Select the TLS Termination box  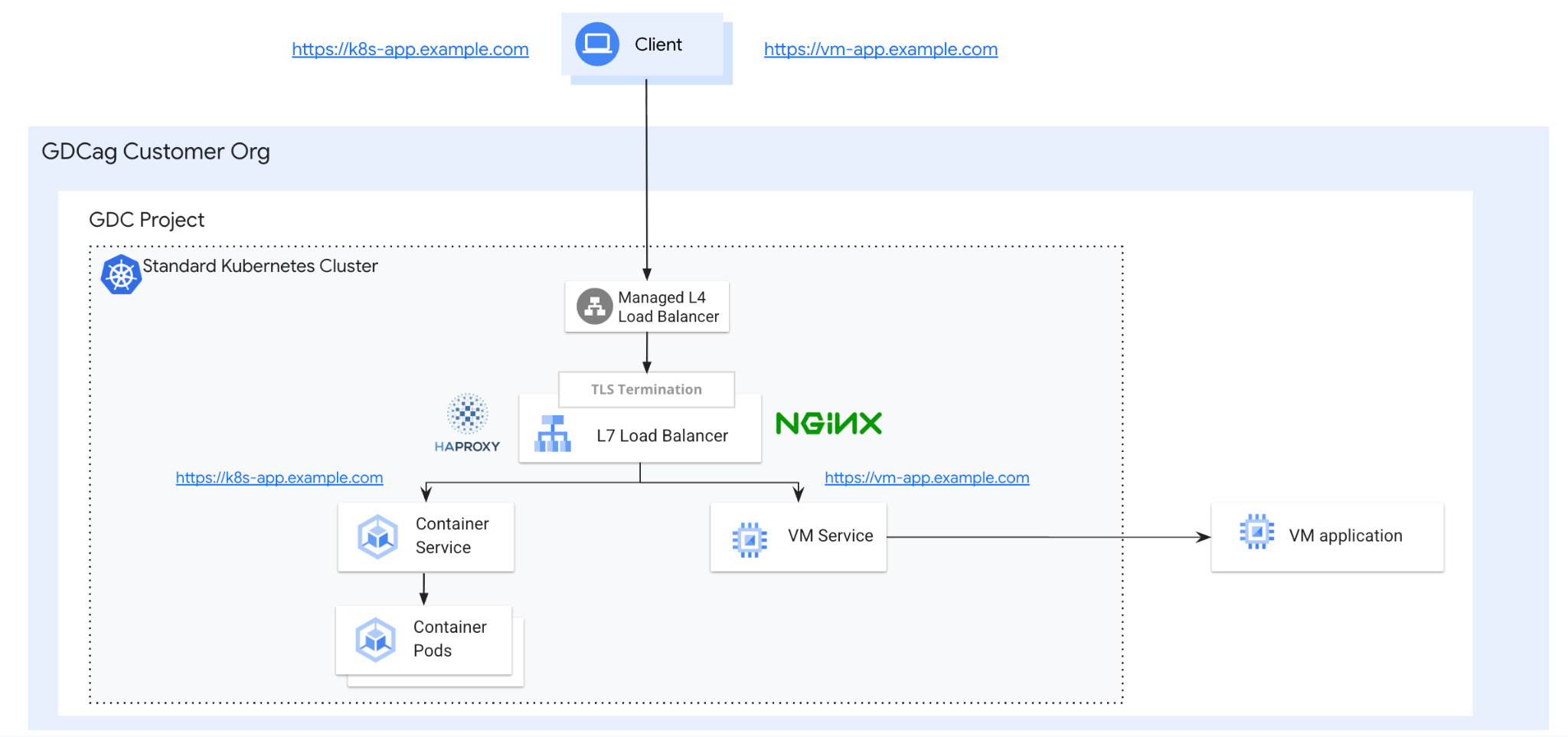coord(646,389)
